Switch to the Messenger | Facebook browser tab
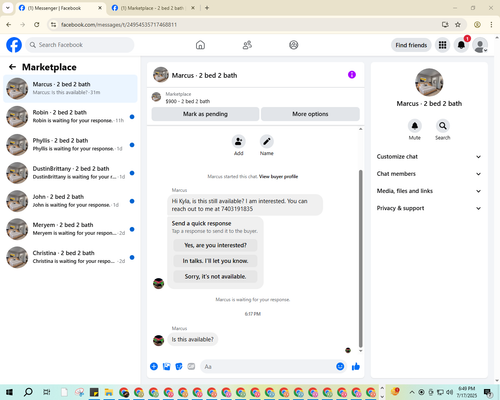 (x=60, y=8)
